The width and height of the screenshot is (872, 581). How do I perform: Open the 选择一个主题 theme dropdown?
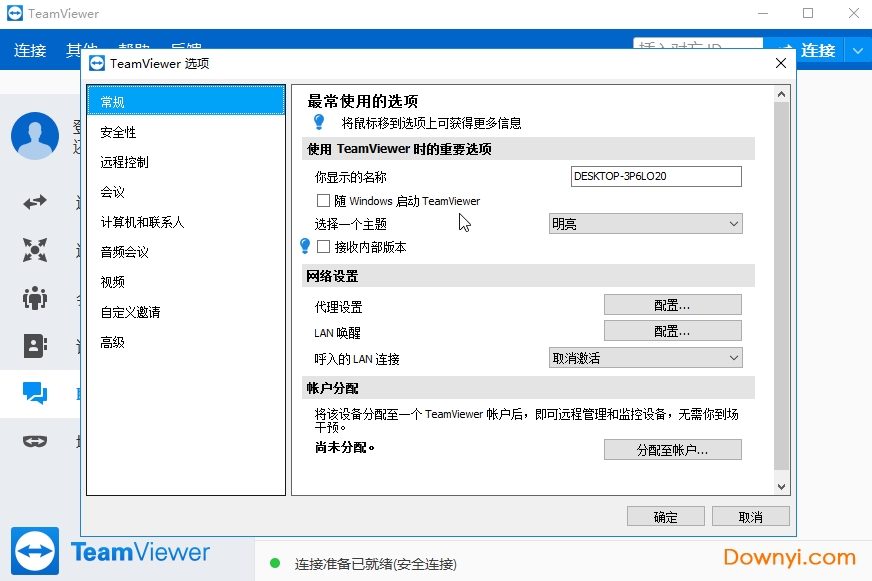[645, 224]
